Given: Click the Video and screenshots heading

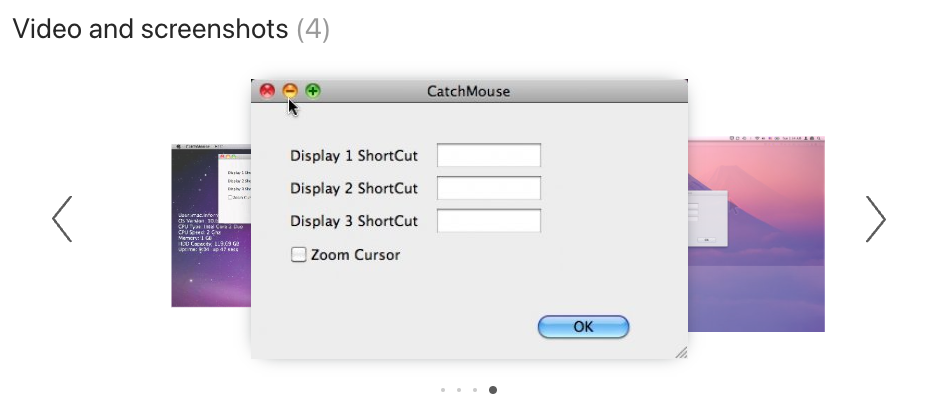Looking at the screenshot, I should (x=171, y=29).
